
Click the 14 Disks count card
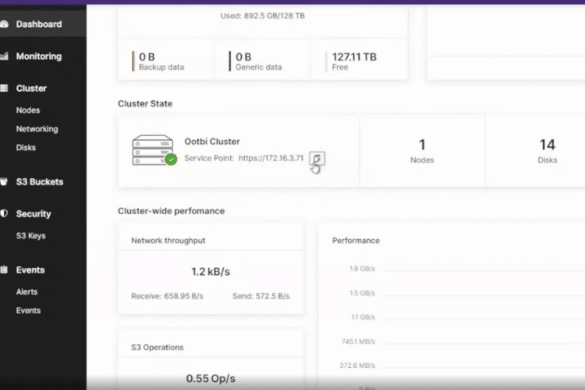point(547,151)
